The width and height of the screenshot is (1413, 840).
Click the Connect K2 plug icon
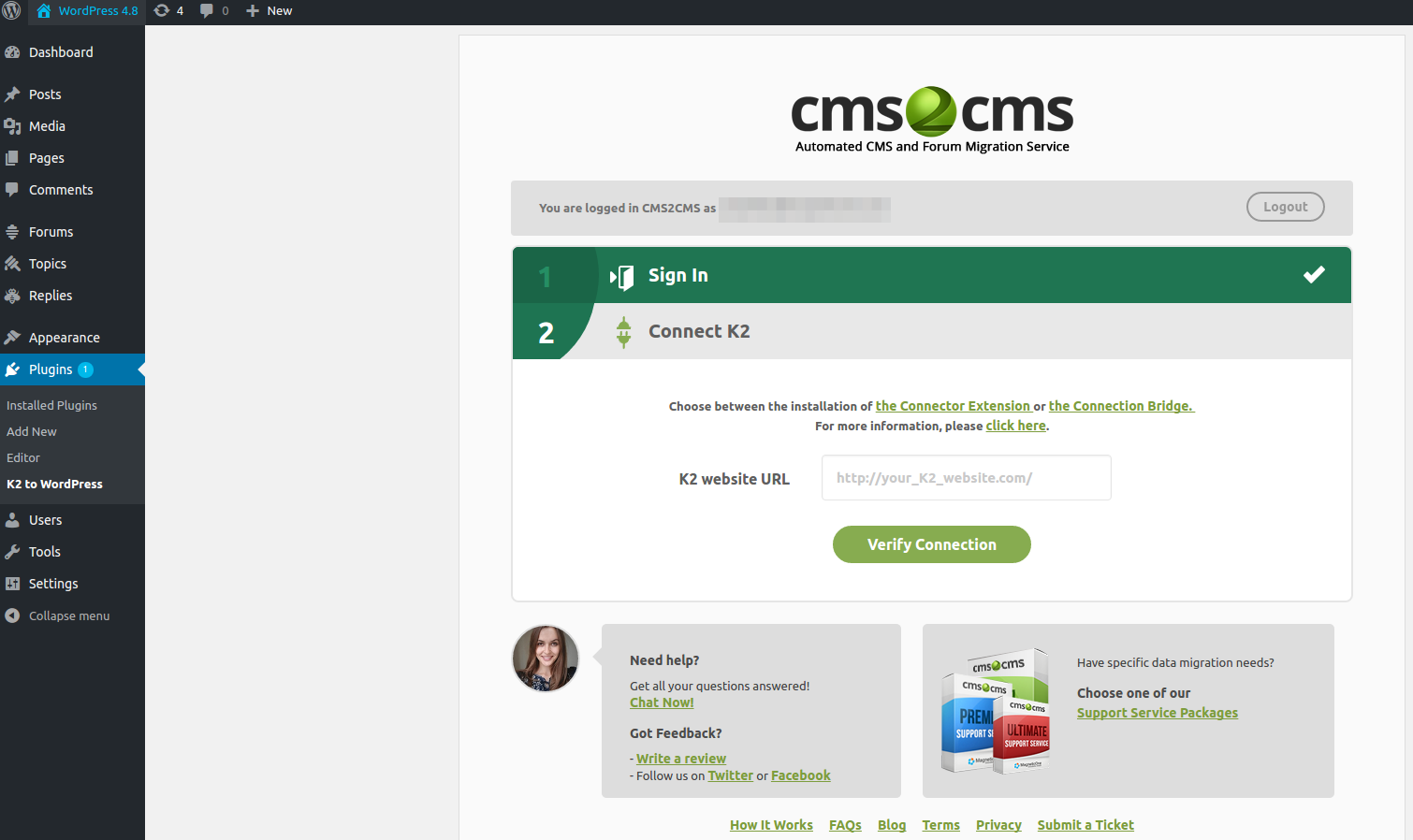click(623, 332)
